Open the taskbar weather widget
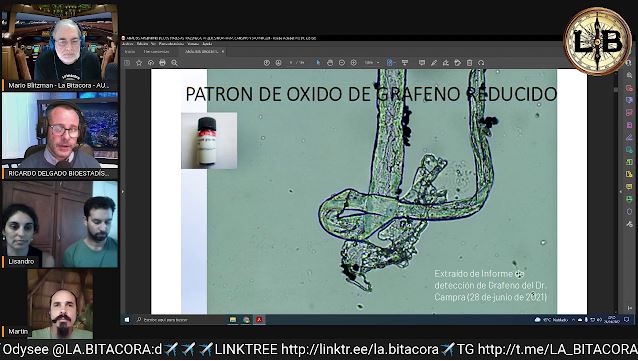Image resolution: width=638 pixels, height=361 pixels. [x=551, y=320]
